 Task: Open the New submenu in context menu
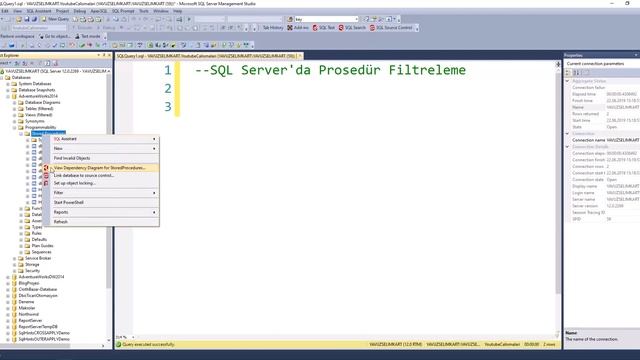pyautogui.click(x=104, y=149)
